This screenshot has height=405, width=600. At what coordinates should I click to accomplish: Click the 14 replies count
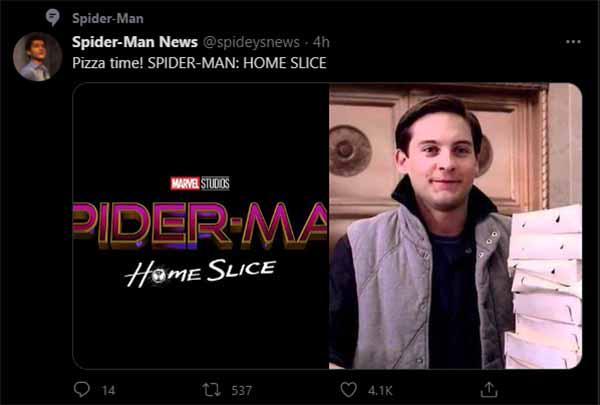pyautogui.click(x=108, y=390)
